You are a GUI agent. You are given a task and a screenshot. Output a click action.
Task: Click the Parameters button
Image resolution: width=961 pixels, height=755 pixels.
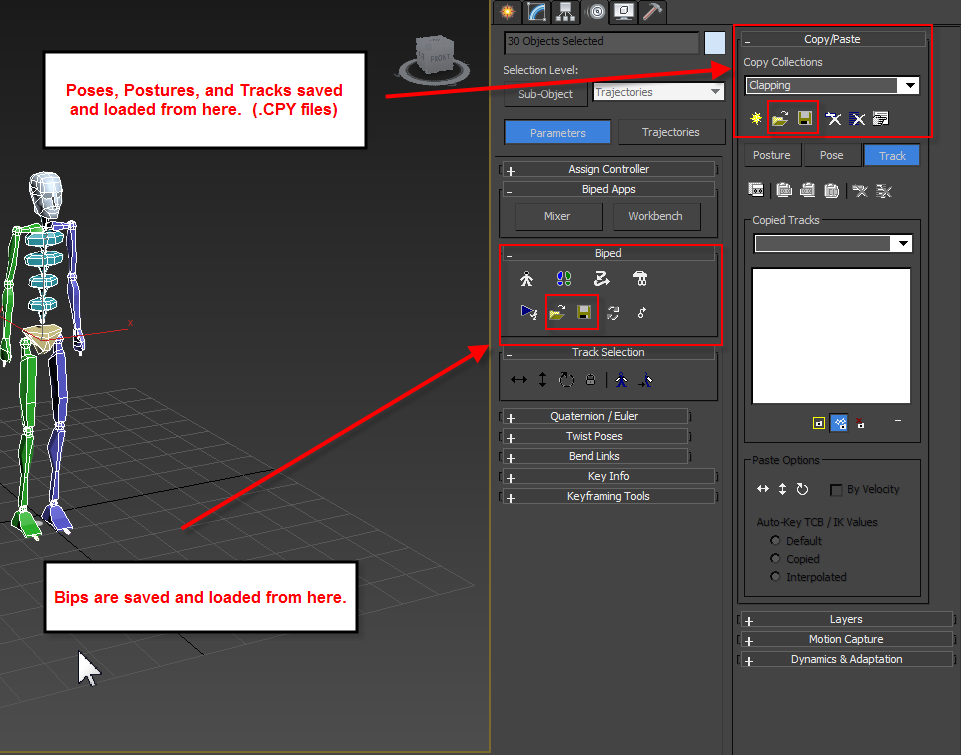pyautogui.click(x=557, y=132)
